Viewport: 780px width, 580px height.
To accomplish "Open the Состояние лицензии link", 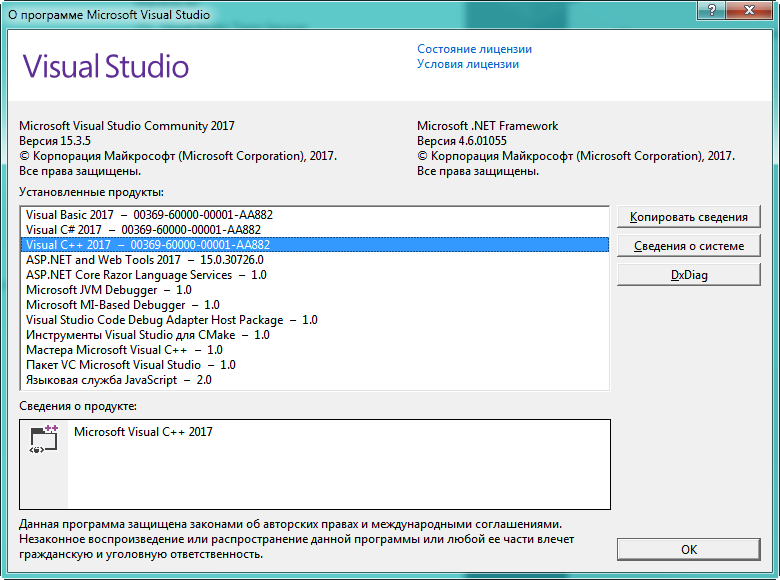I will tap(474, 49).
